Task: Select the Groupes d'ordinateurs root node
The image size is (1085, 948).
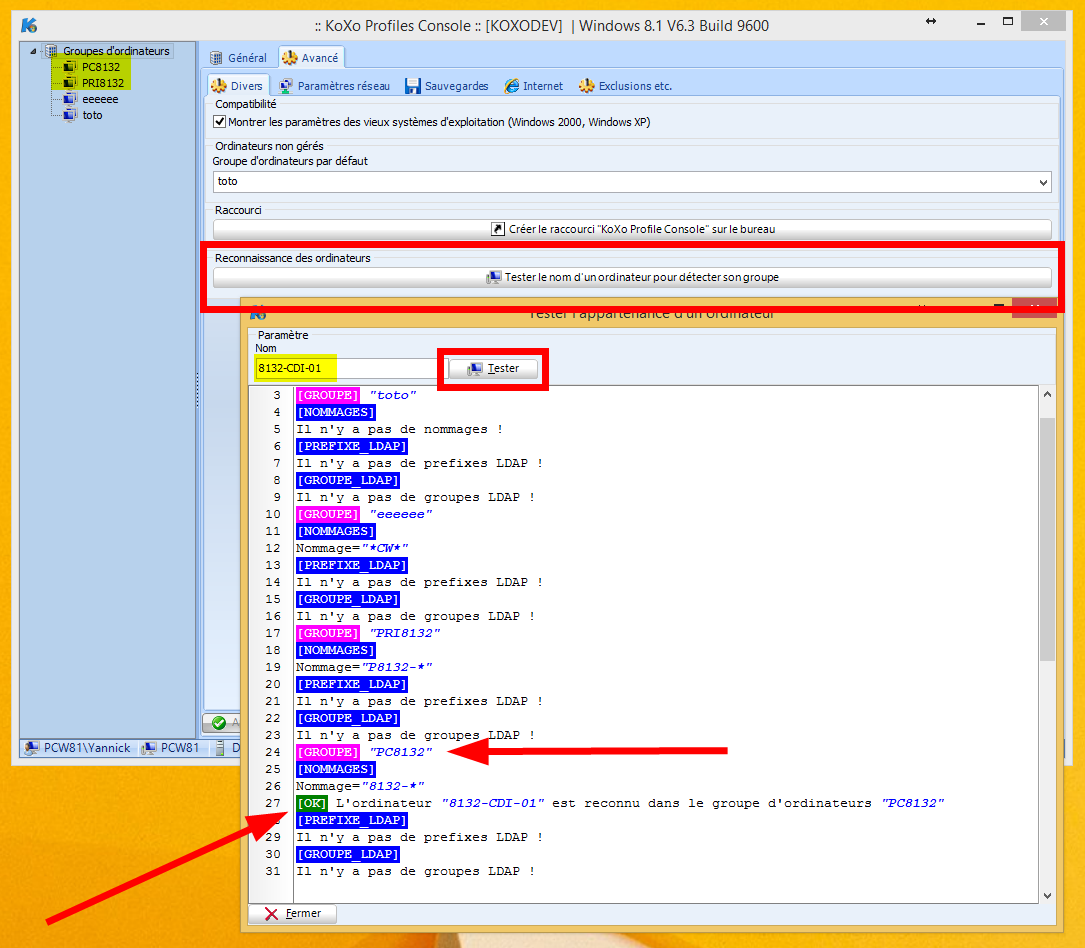Action: (116, 51)
